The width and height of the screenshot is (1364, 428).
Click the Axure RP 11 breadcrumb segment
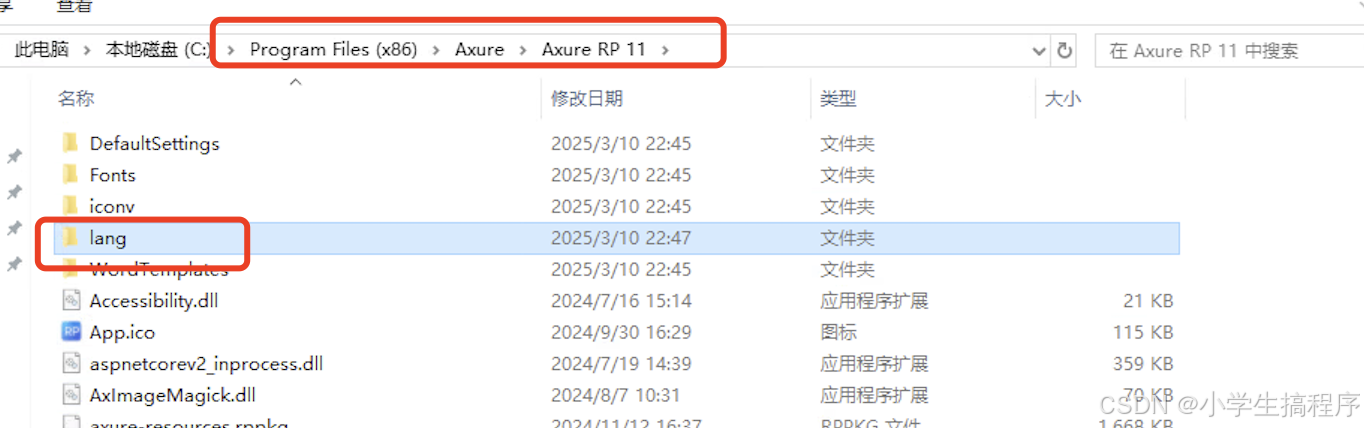coord(594,49)
